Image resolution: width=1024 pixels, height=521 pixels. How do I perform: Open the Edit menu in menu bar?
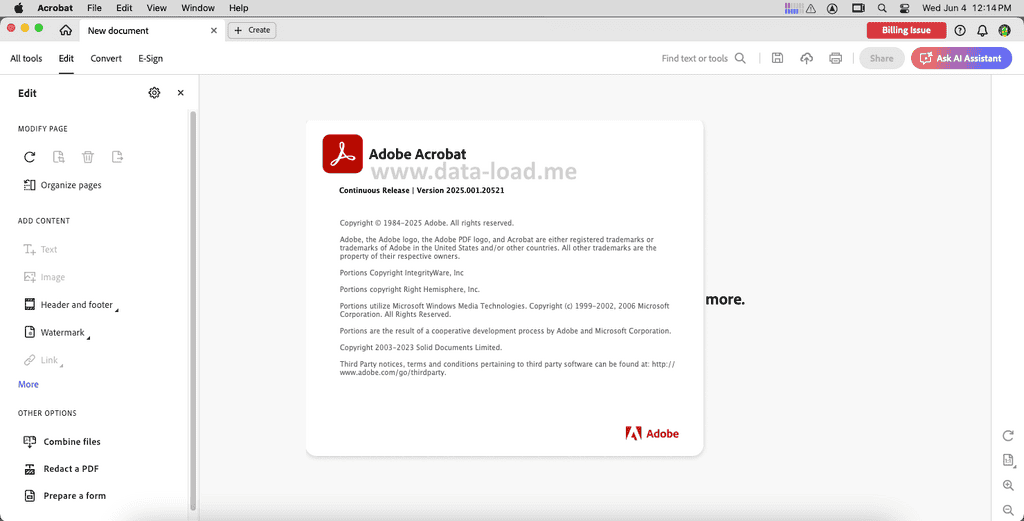click(x=124, y=8)
